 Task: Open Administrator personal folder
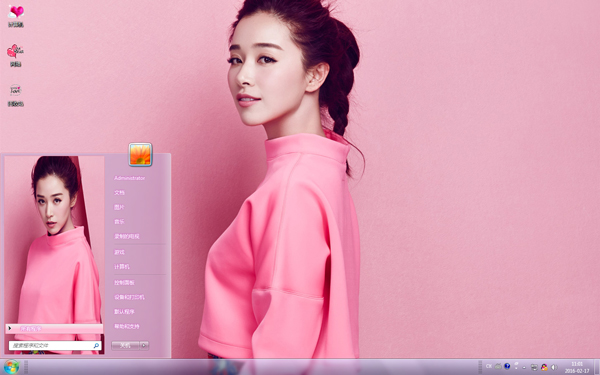coord(129,178)
